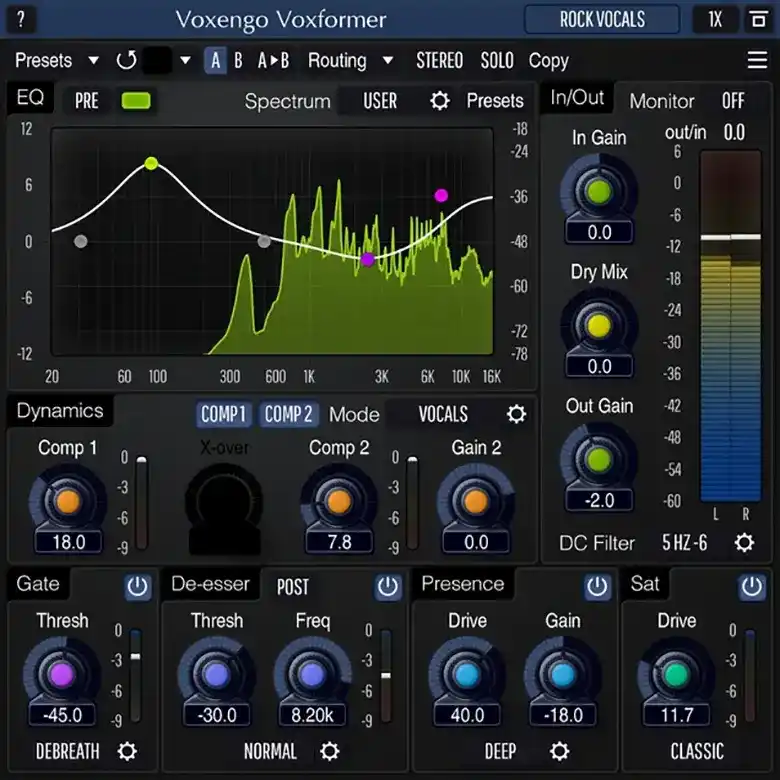The height and width of the screenshot is (780, 780).
Task: Open the Routing menu
Action: tap(337, 61)
